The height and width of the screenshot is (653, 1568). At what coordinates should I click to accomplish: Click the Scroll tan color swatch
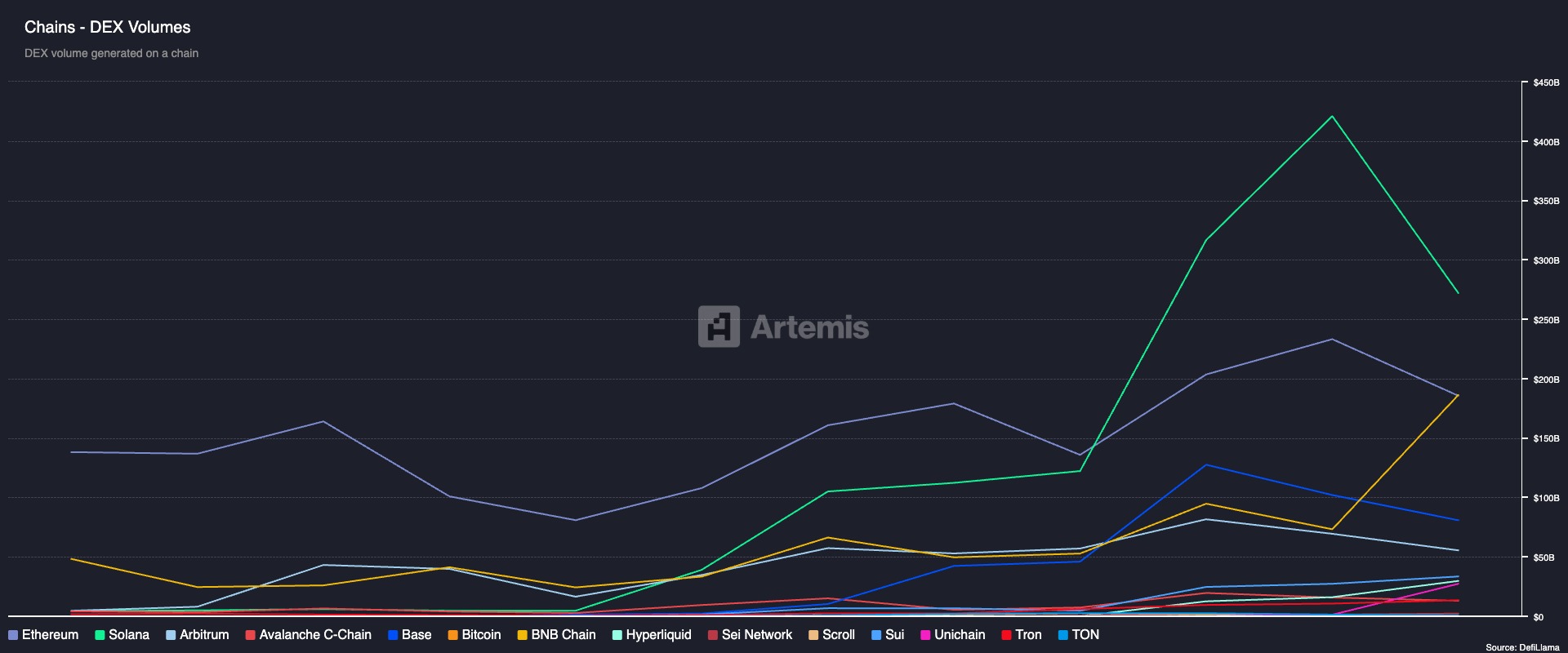813,635
